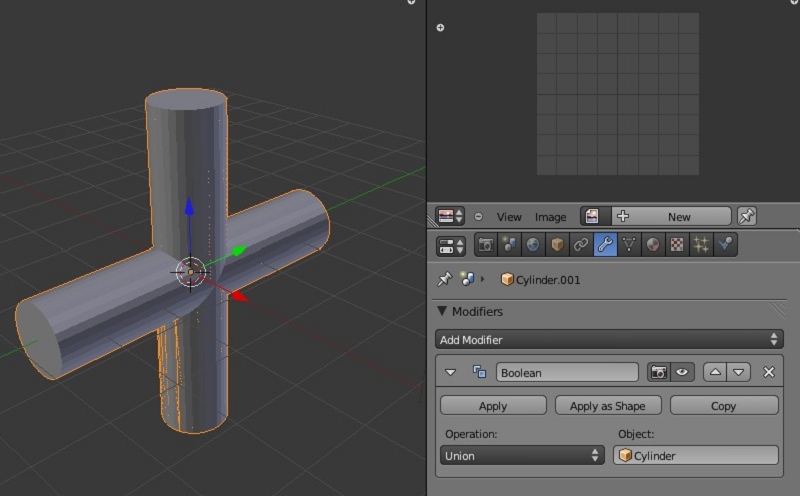Open the image editor type selector
The width and height of the screenshot is (800, 496).
tap(449, 216)
